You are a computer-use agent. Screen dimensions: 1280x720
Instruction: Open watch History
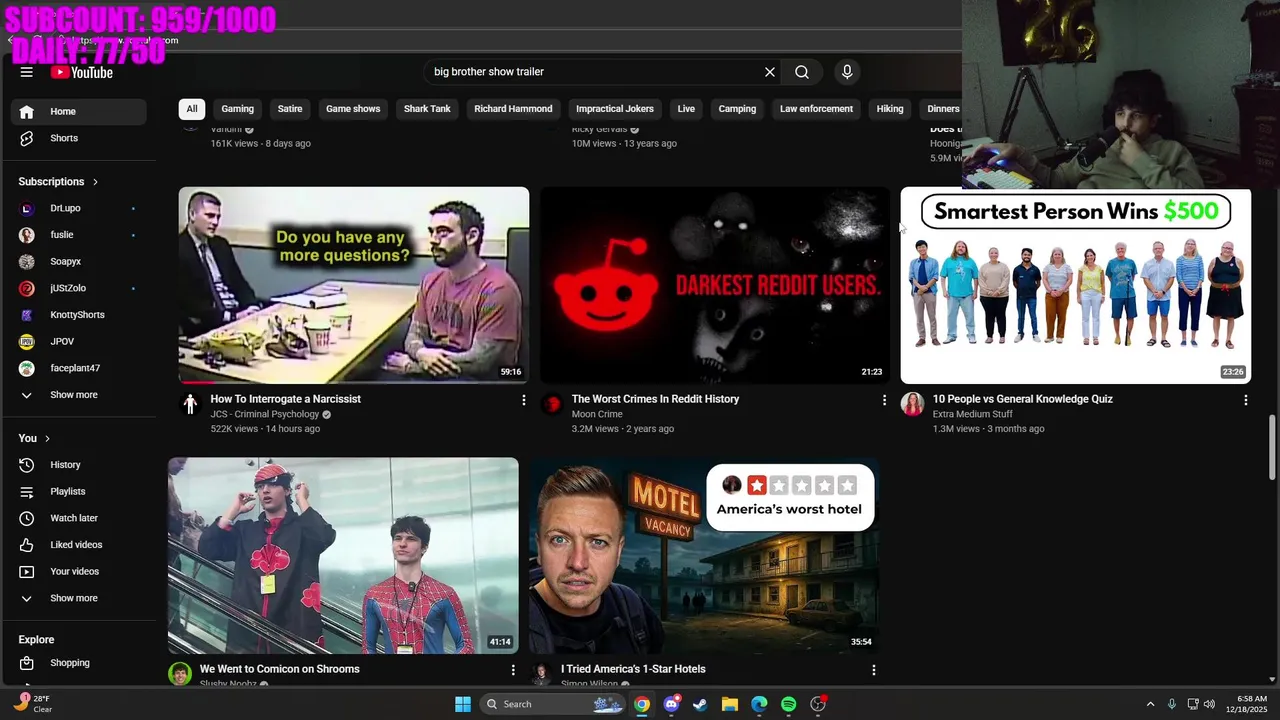pos(78,465)
